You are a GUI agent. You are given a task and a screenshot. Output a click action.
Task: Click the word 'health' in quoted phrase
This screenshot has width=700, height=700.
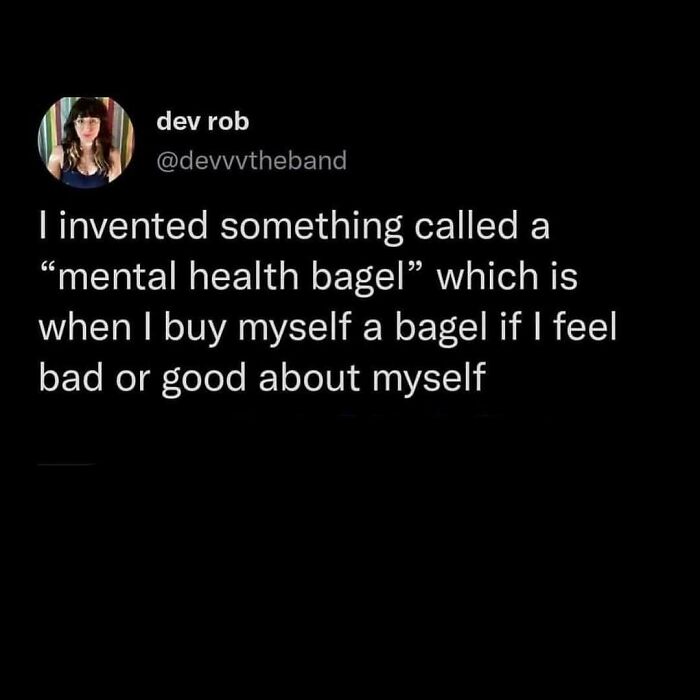244,277
